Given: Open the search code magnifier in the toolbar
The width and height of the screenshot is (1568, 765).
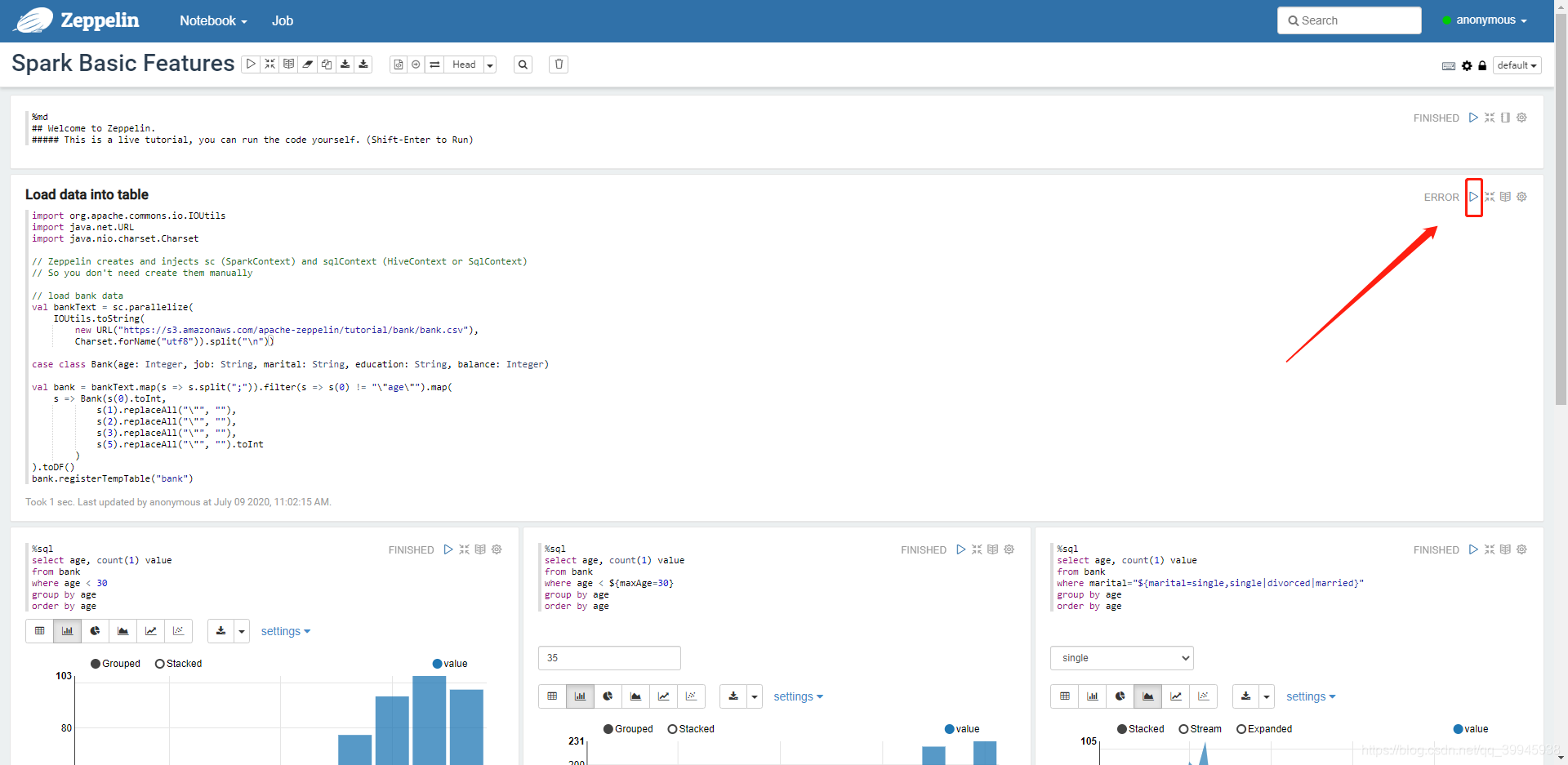Looking at the screenshot, I should coord(523,64).
